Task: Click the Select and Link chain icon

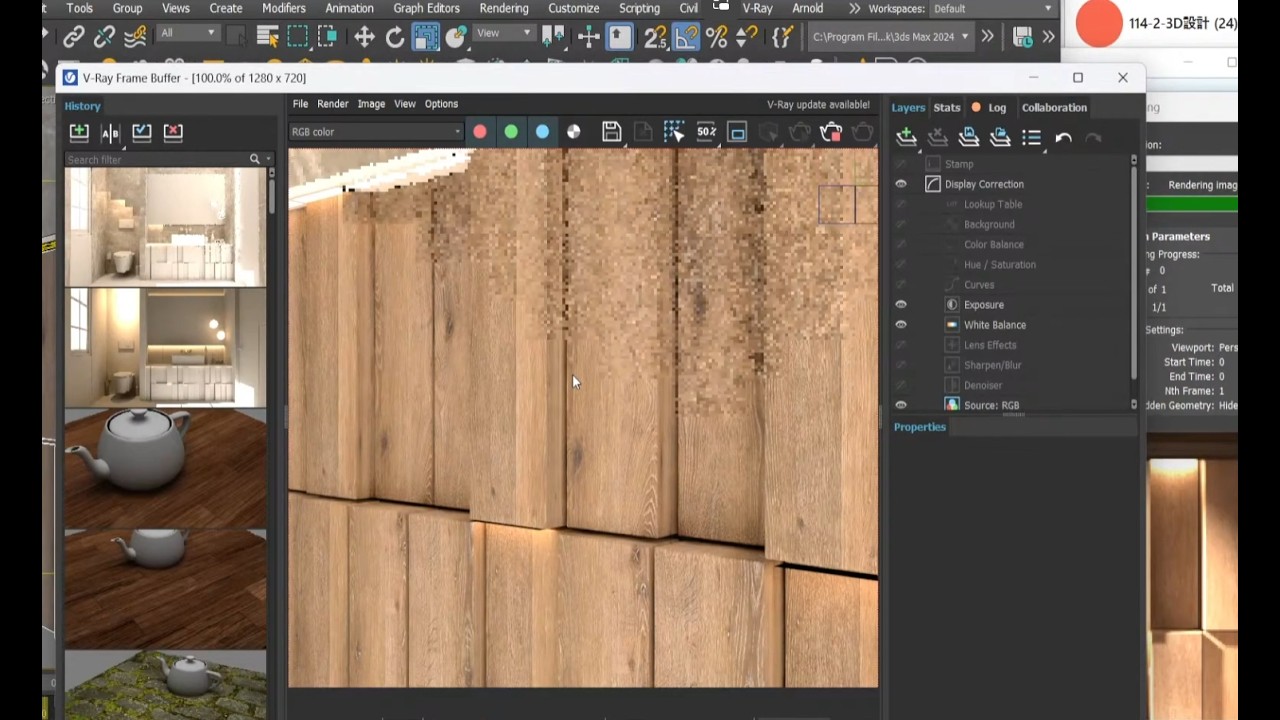Action: point(73,37)
